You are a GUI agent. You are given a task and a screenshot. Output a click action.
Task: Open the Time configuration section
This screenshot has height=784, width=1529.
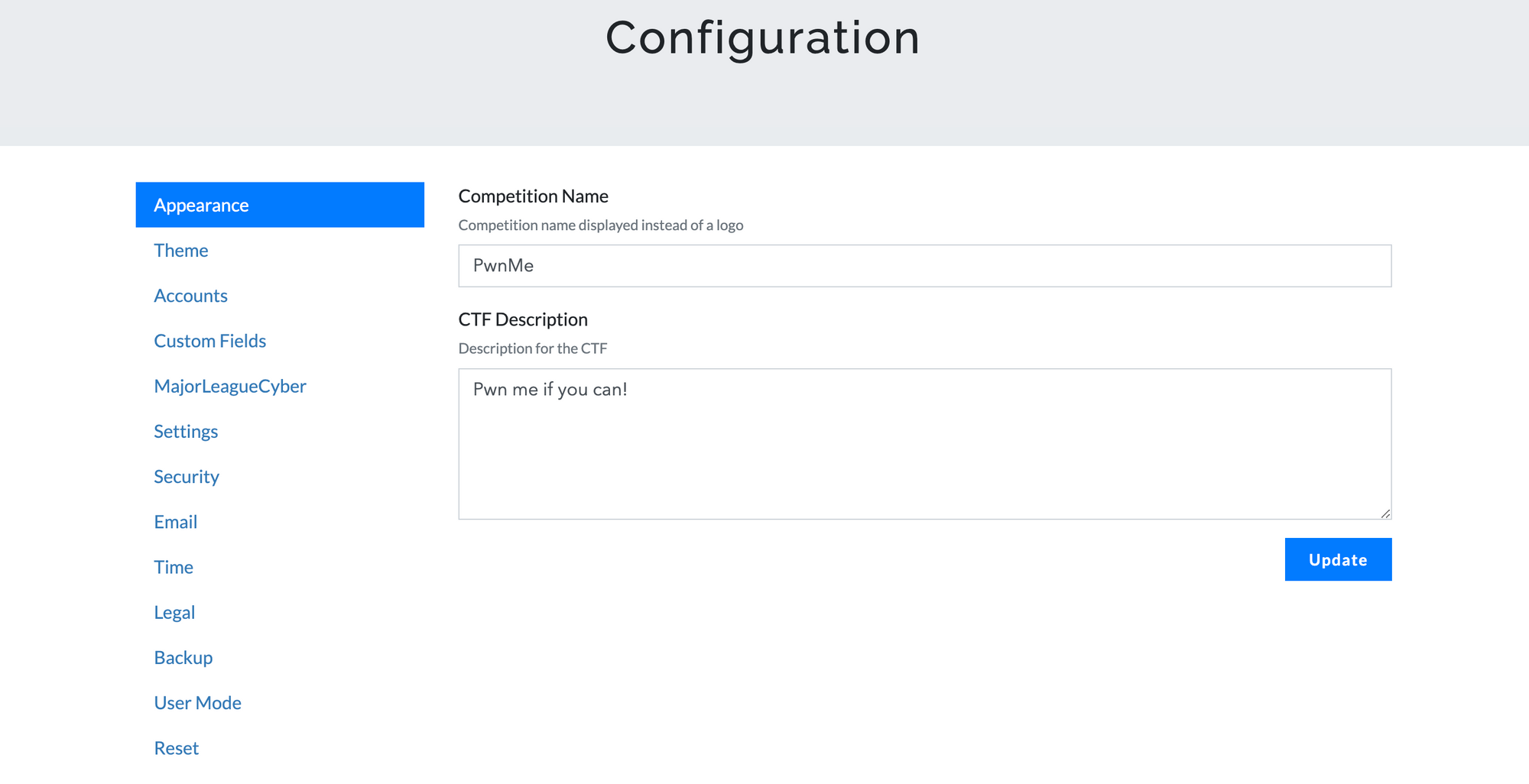tap(174, 566)
